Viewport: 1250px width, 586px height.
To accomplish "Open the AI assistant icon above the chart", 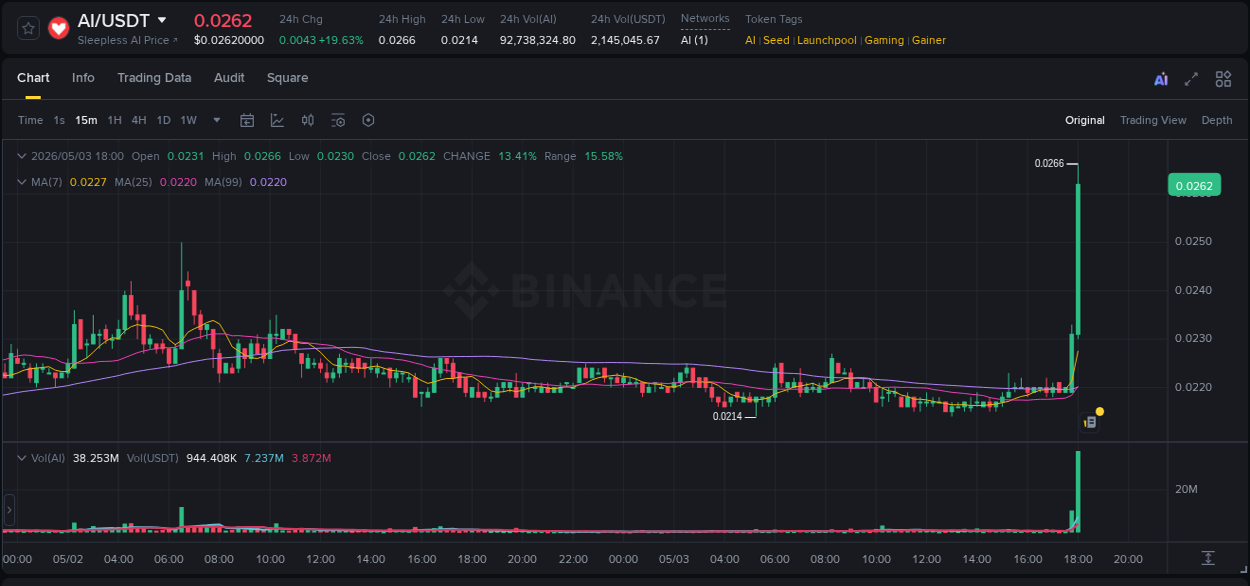I will point(1161,79).
